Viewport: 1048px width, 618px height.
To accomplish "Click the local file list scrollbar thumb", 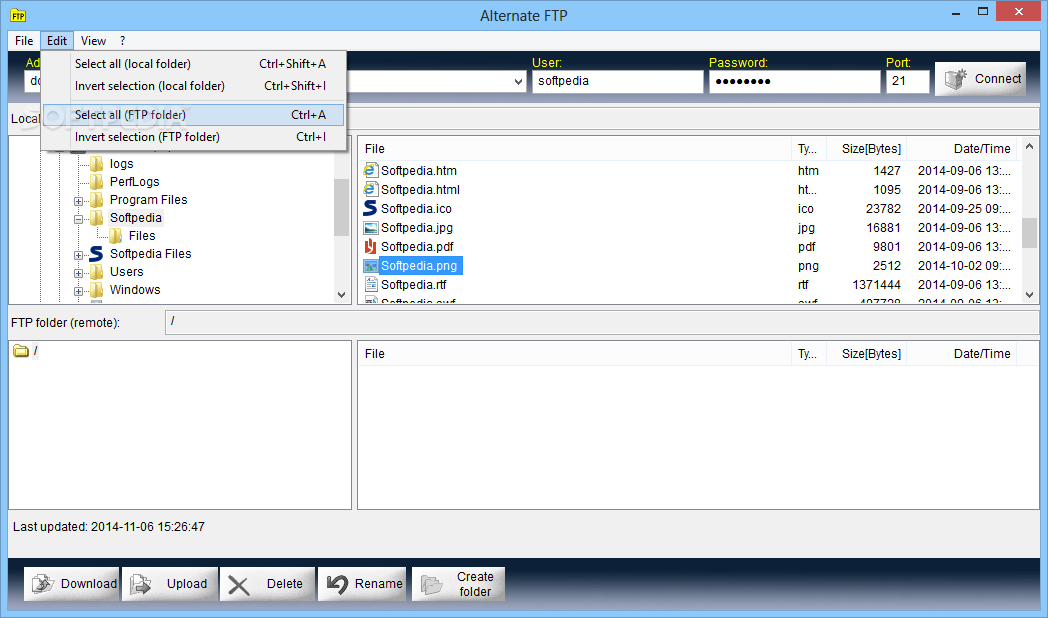I will click(x=1029, y=233).
